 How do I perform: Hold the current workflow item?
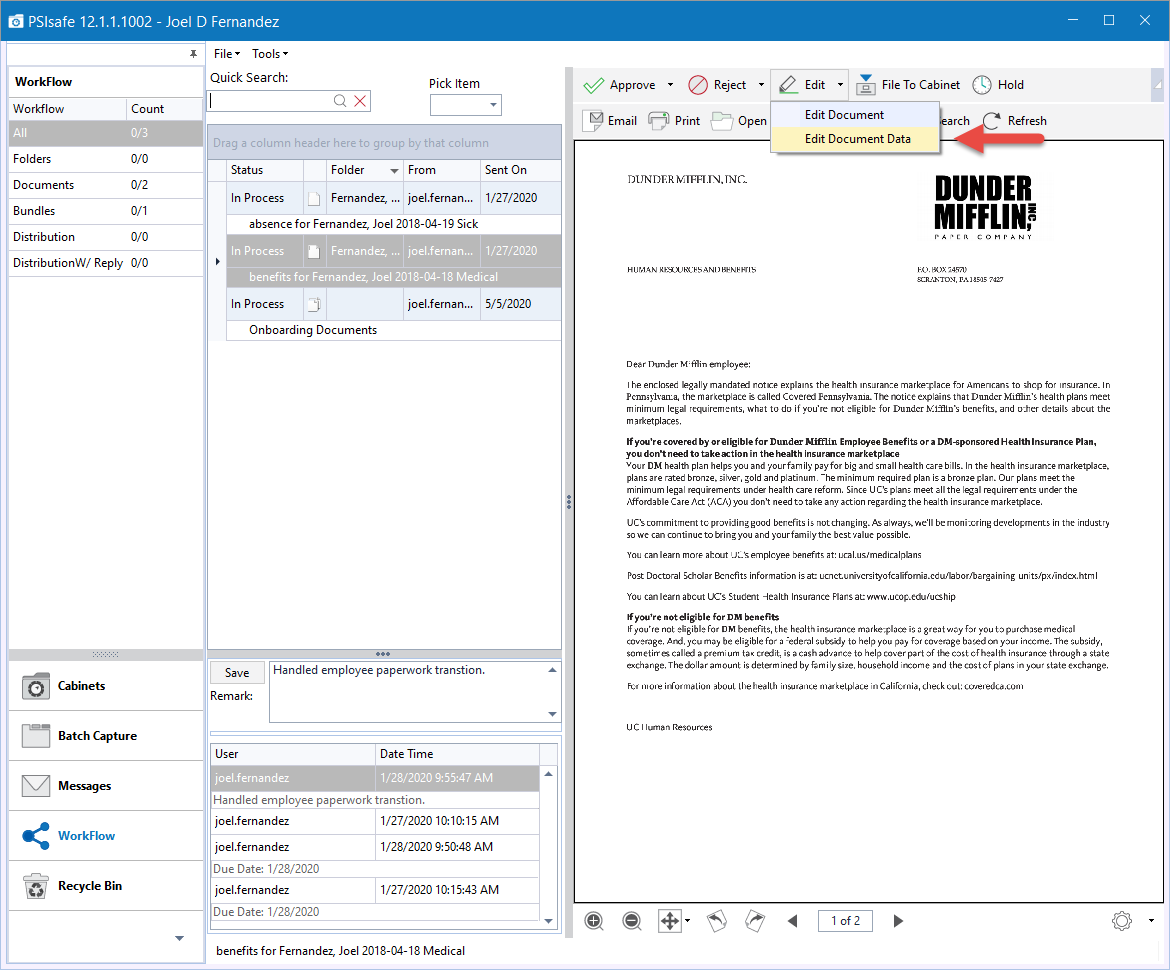pyautogui.click(x=998, y=85)
